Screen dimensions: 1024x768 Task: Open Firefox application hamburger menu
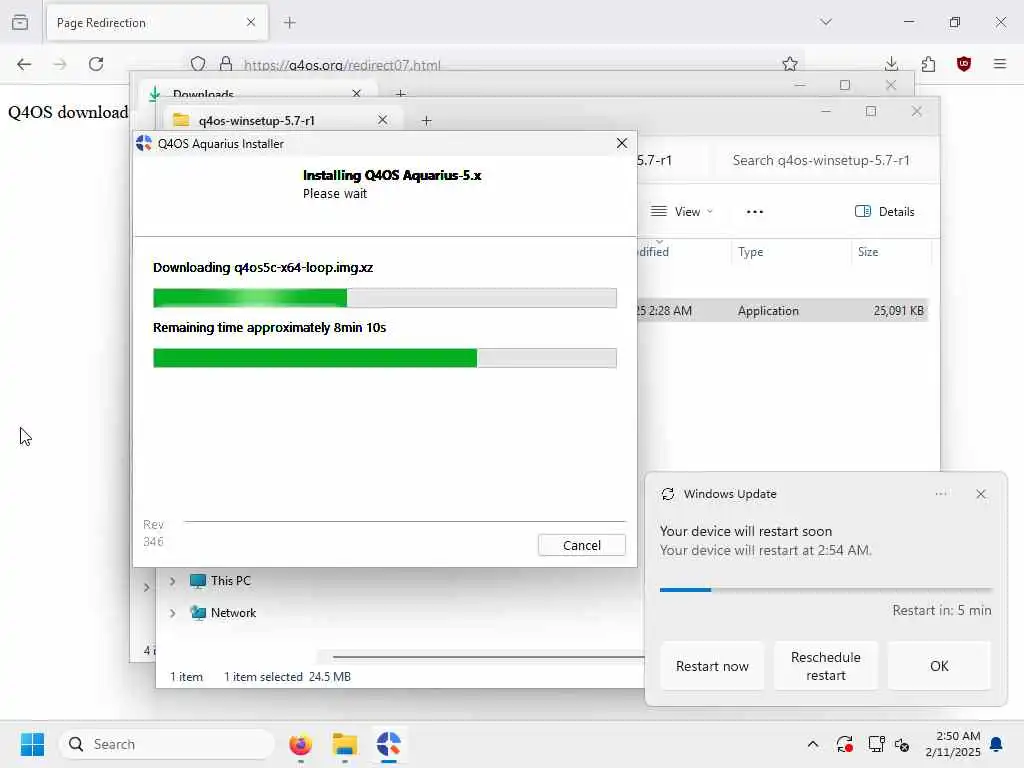1000,64
